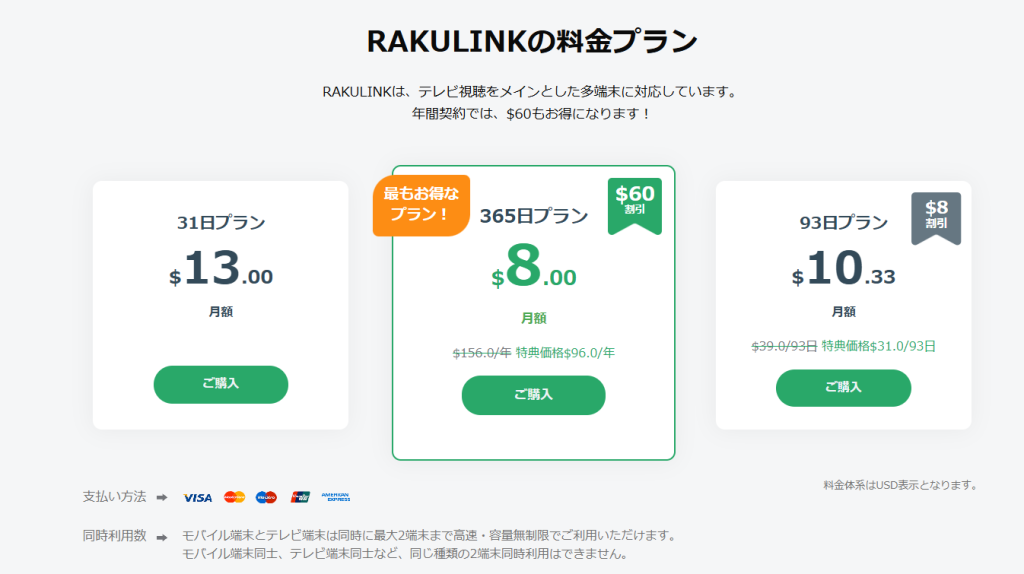Click the orange 最もお得なプラン! badge
This screenshot has height=574, width=1024.
click(x=421, y=206)
